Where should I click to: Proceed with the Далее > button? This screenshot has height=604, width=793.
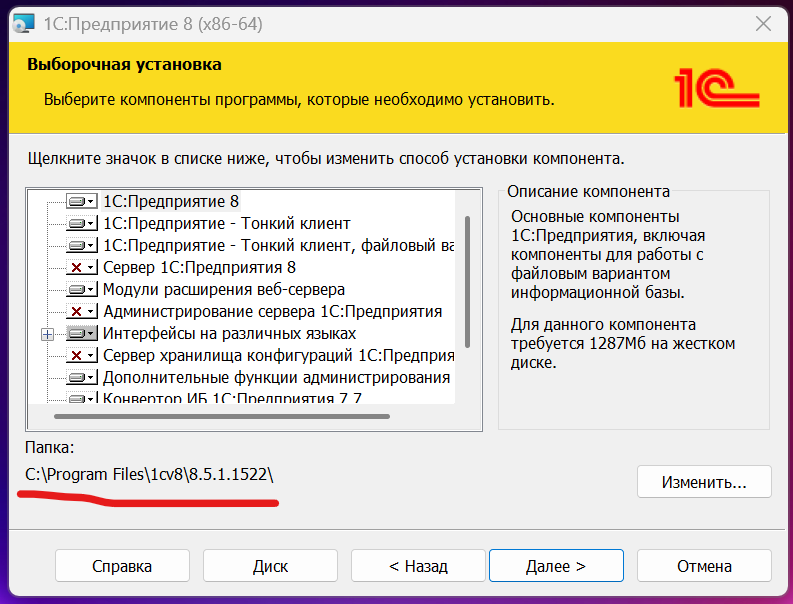pos(556,566)
